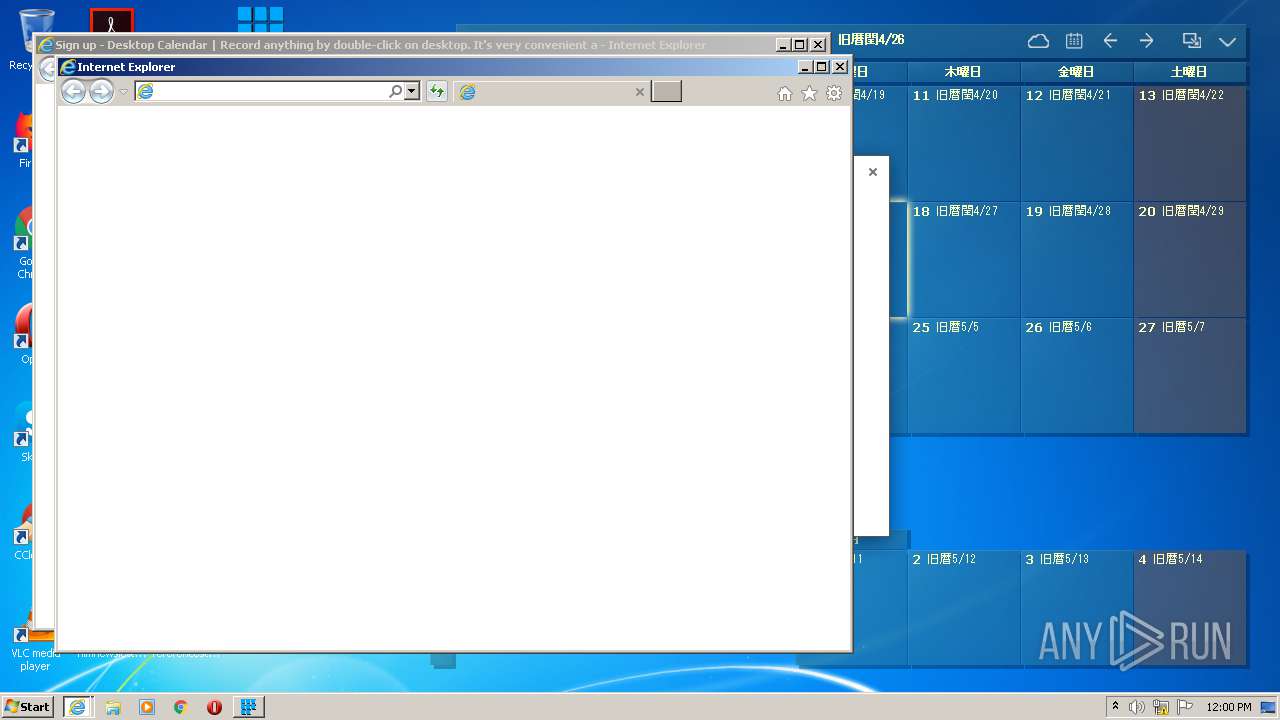Screen dimensions: 1280x720
Task: Expand the address bar autocomplete dropdown
Action: (x=412, y=92)
